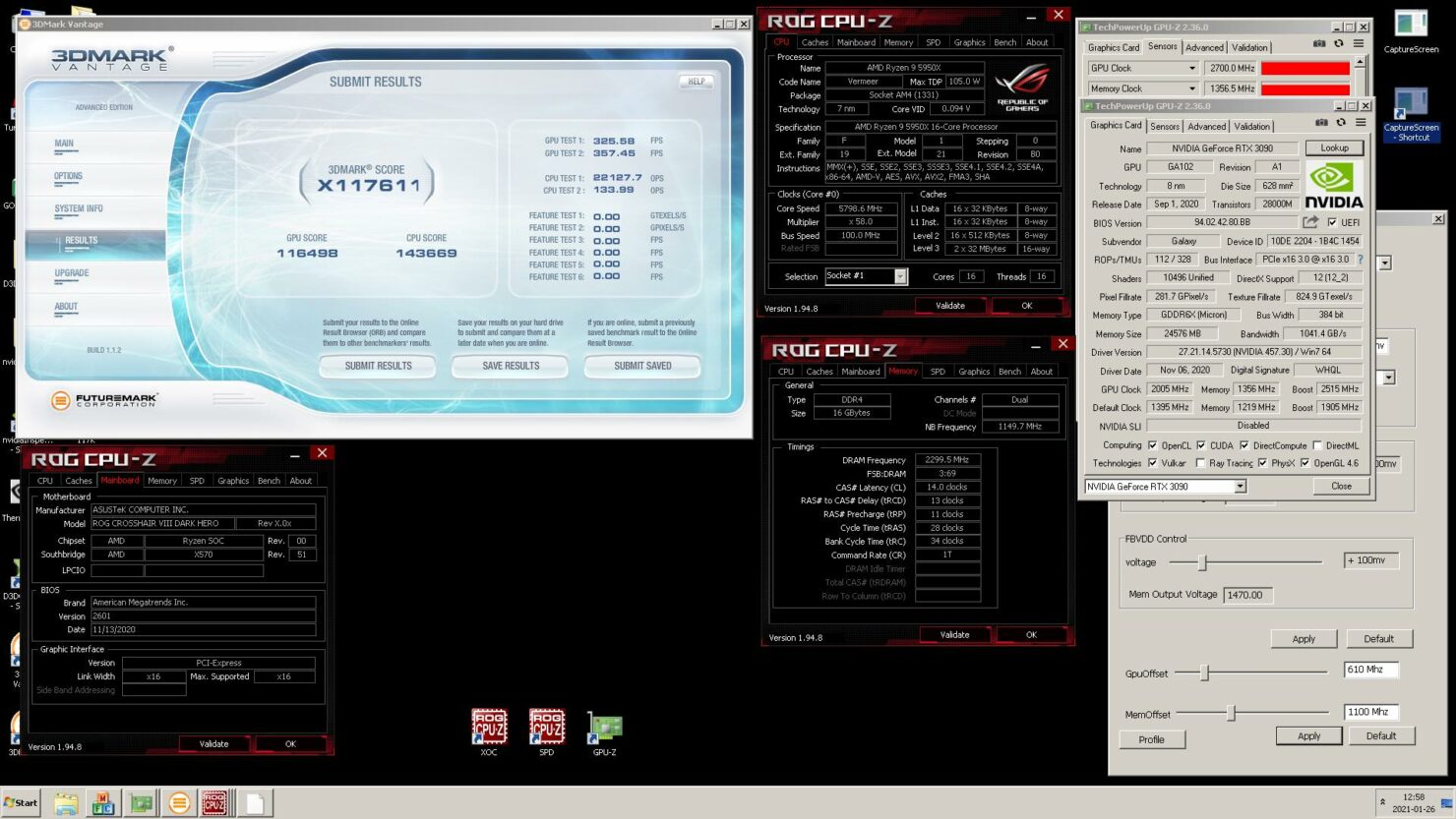1456x819 pixels.
Task: Click Close button in GPU-Z window
Action: pos(1341,487)
